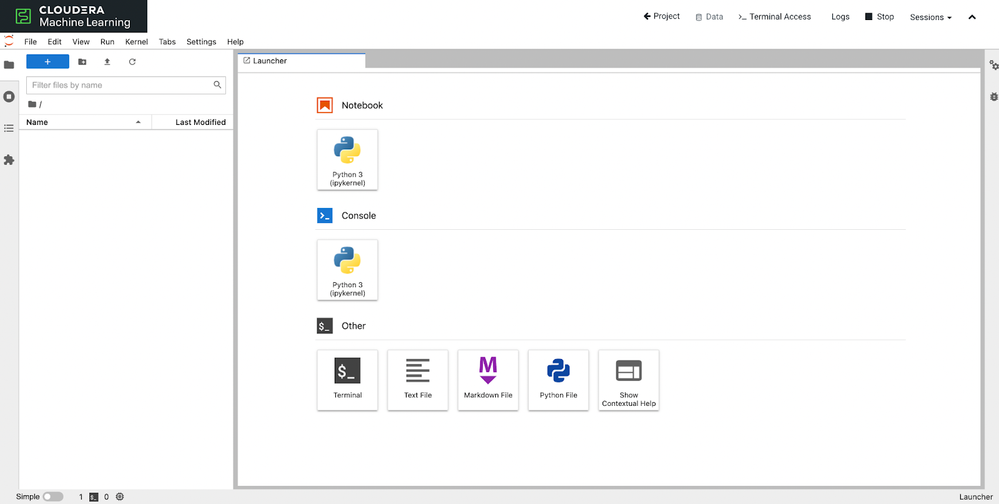Open Table of Contents sidebar icon
Screen dimensions: 999x504
pyautogui.click(x=9, y=128)
